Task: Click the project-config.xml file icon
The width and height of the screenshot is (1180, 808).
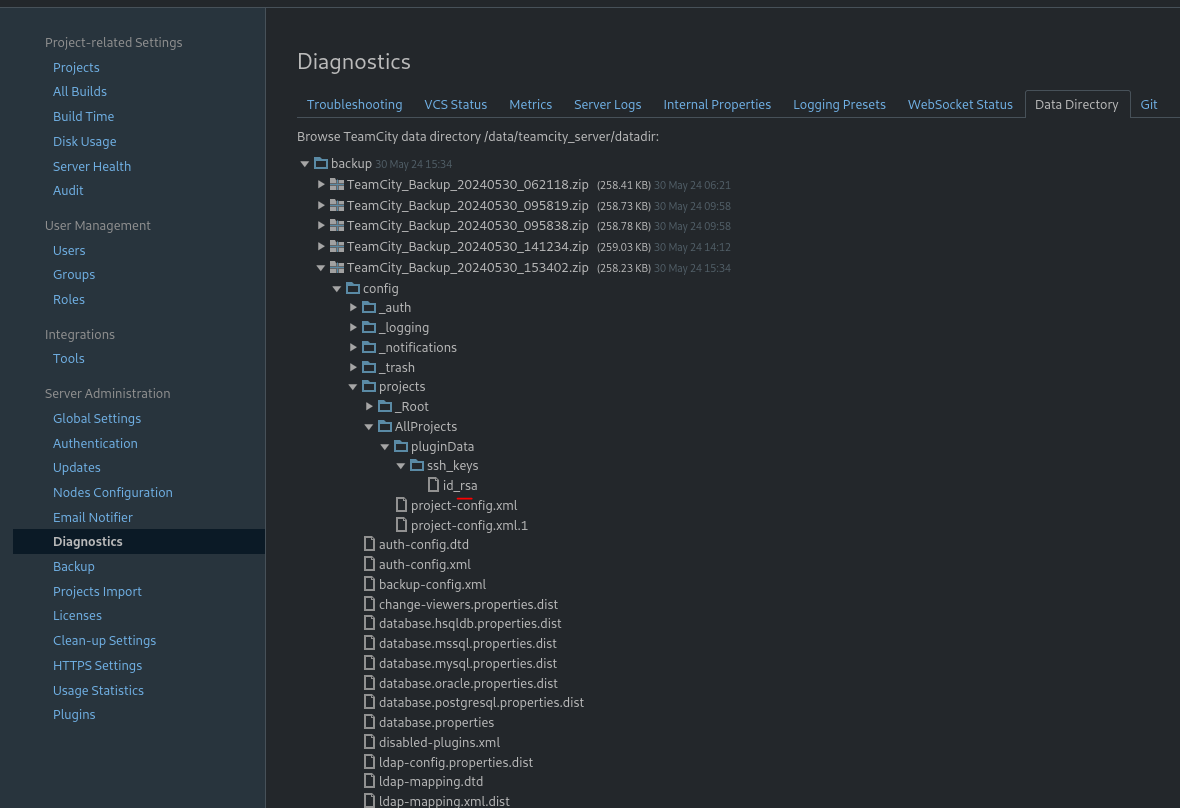Action: [401, 505]
